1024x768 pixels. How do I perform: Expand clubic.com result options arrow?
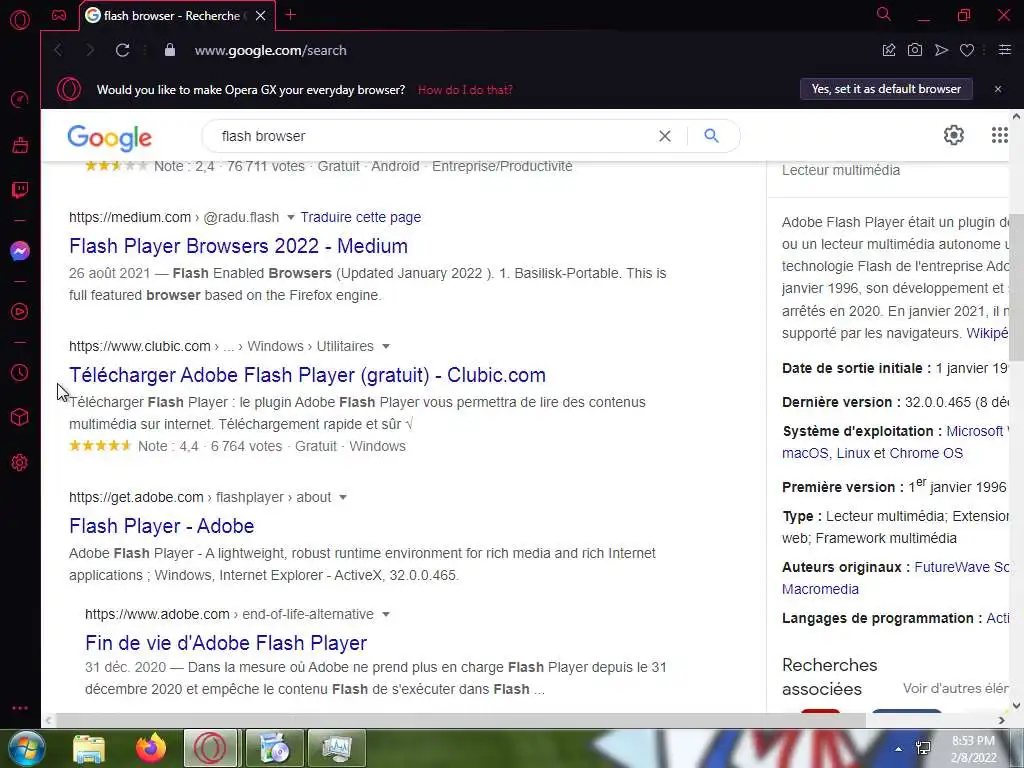click(385, 346)
